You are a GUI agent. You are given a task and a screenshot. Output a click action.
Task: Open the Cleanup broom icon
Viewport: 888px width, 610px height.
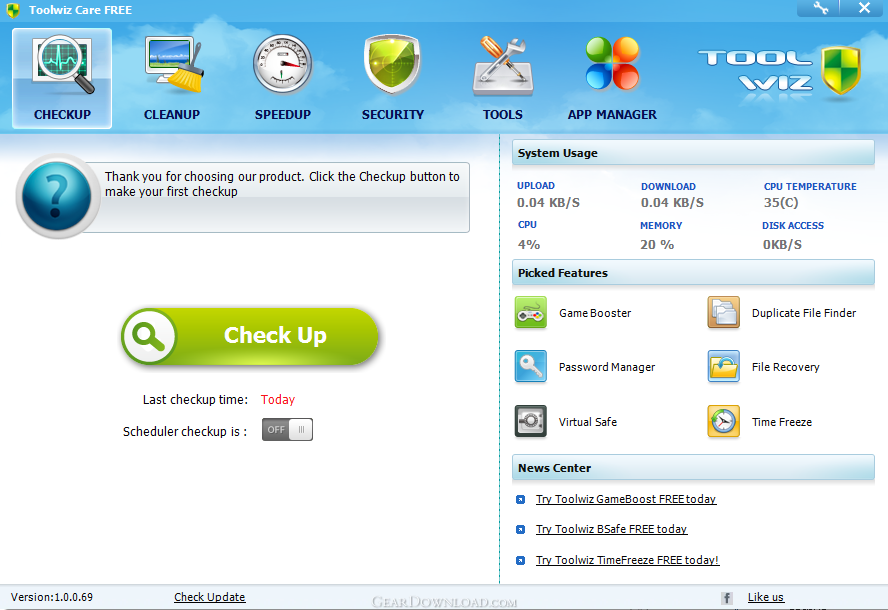pos(173,65)
